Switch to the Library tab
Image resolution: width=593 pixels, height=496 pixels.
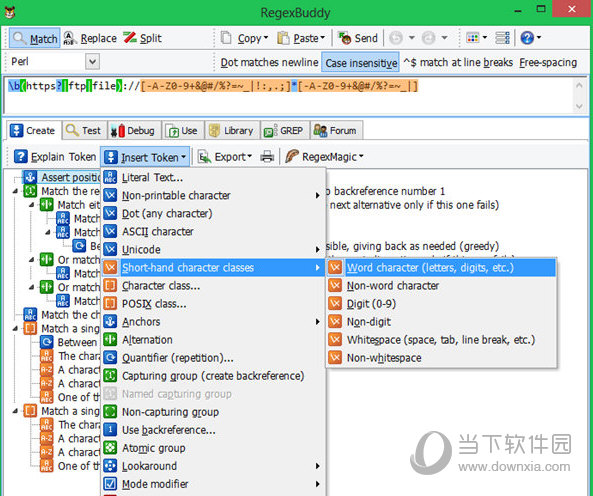point(232,131)
